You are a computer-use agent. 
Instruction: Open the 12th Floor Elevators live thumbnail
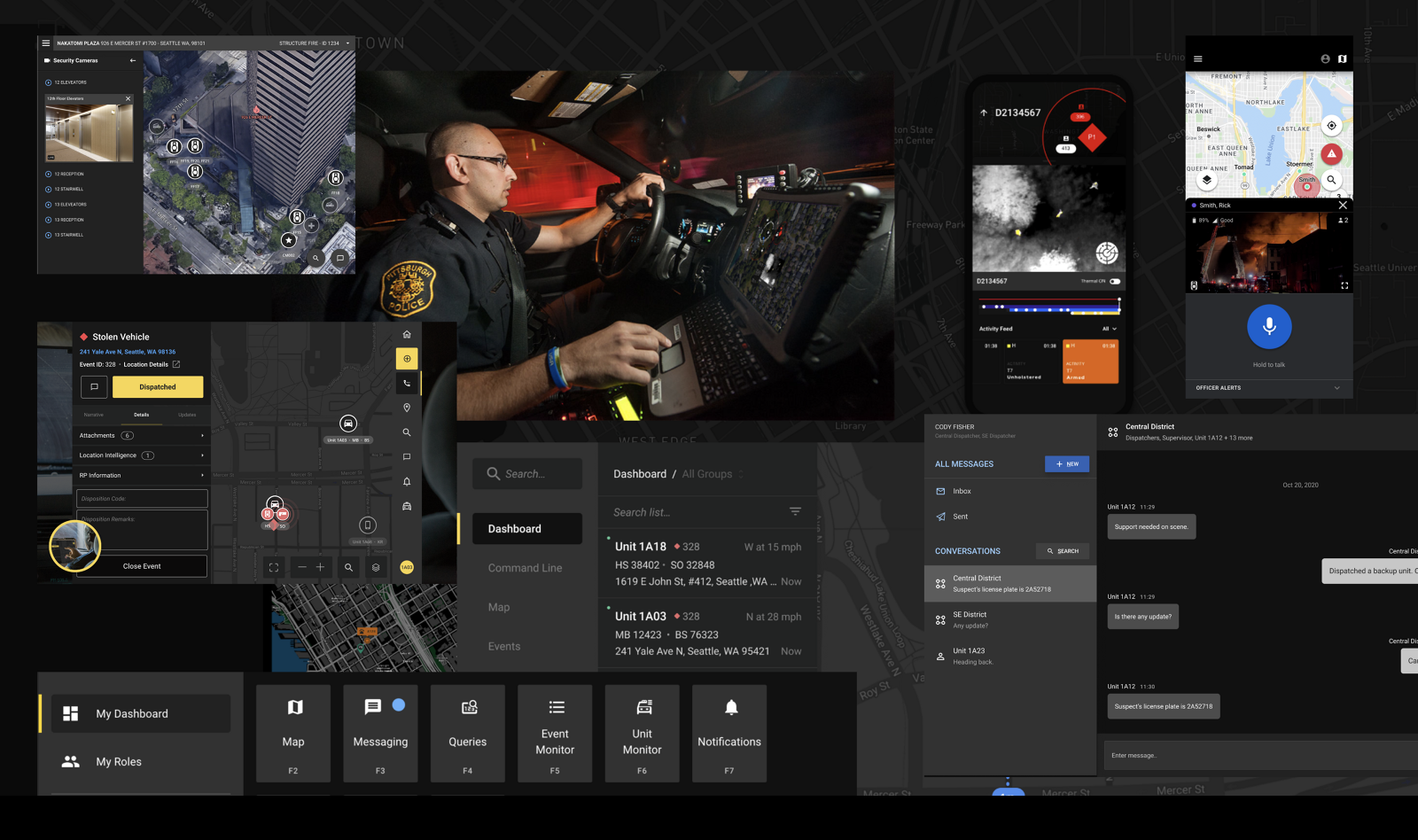pyautogui.click(x=89, y=133)
